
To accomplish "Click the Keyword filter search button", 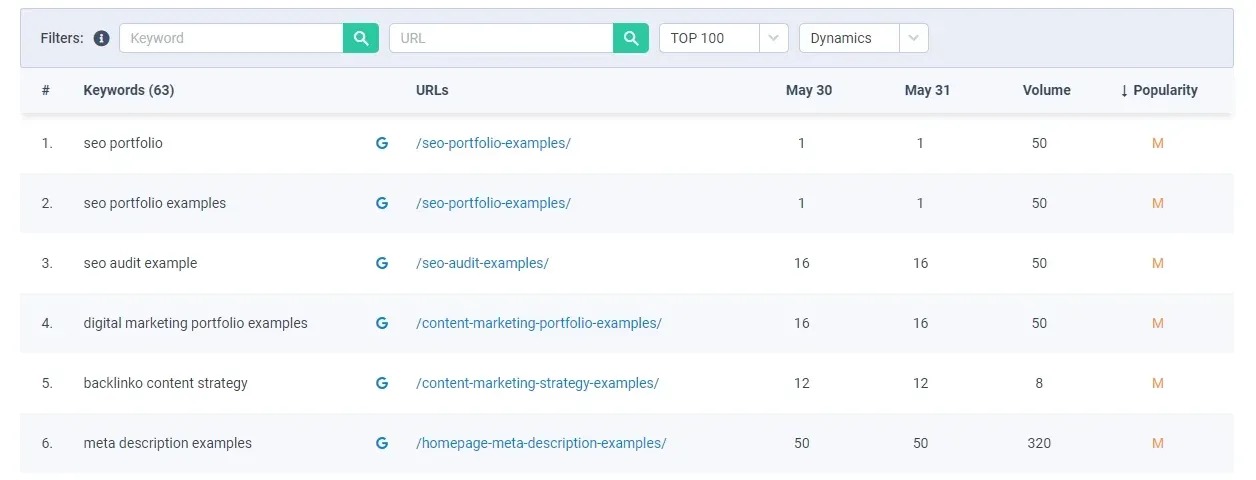I will pyautogui.click(x=361, y=38).
